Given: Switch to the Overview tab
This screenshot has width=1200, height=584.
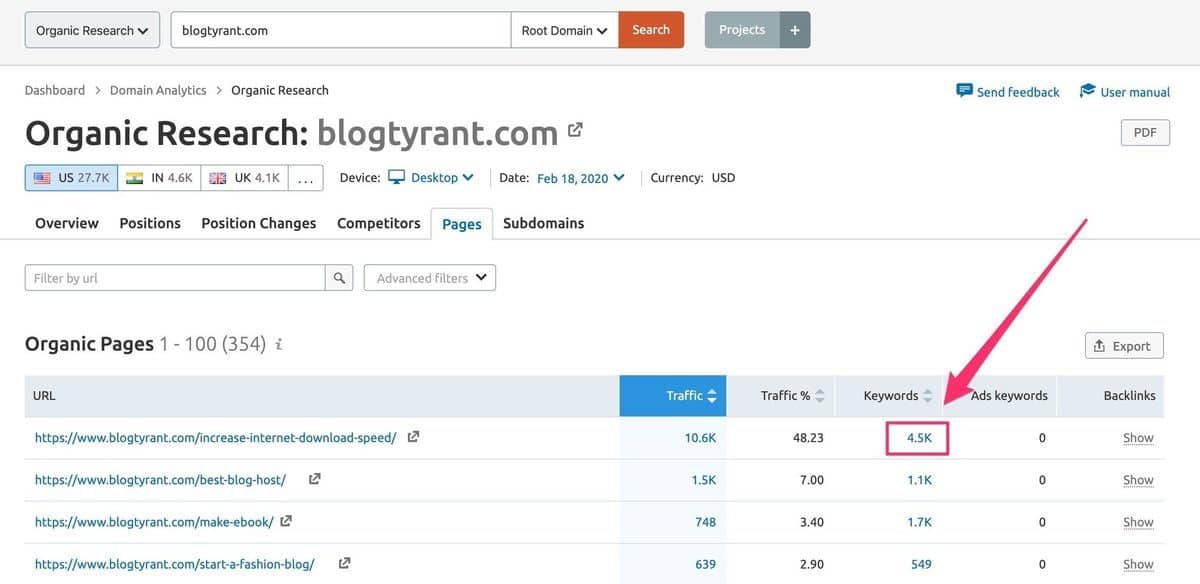Looking at the screenshot, I should click(67, 223).
